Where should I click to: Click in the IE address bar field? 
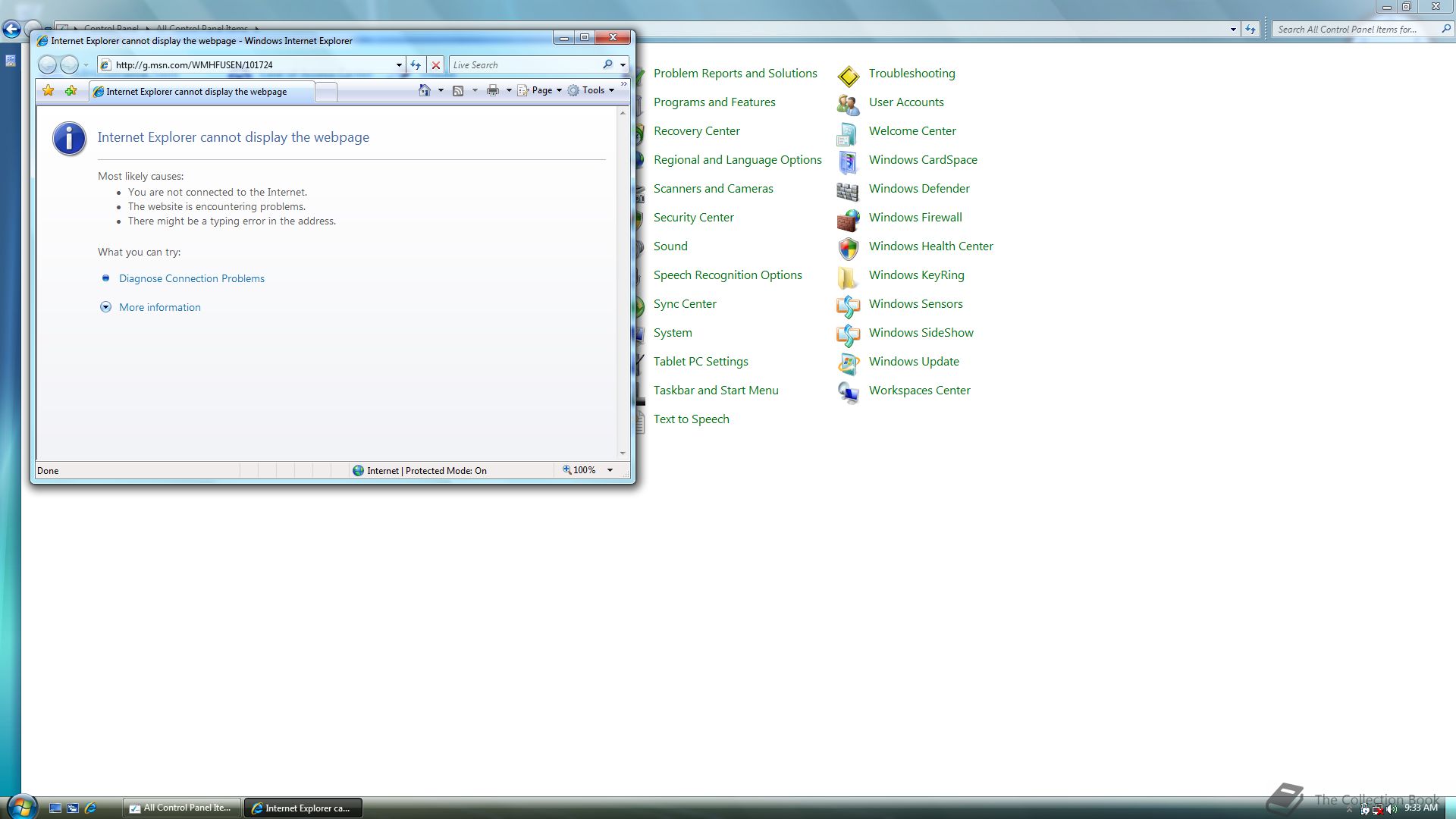point(253,65)
